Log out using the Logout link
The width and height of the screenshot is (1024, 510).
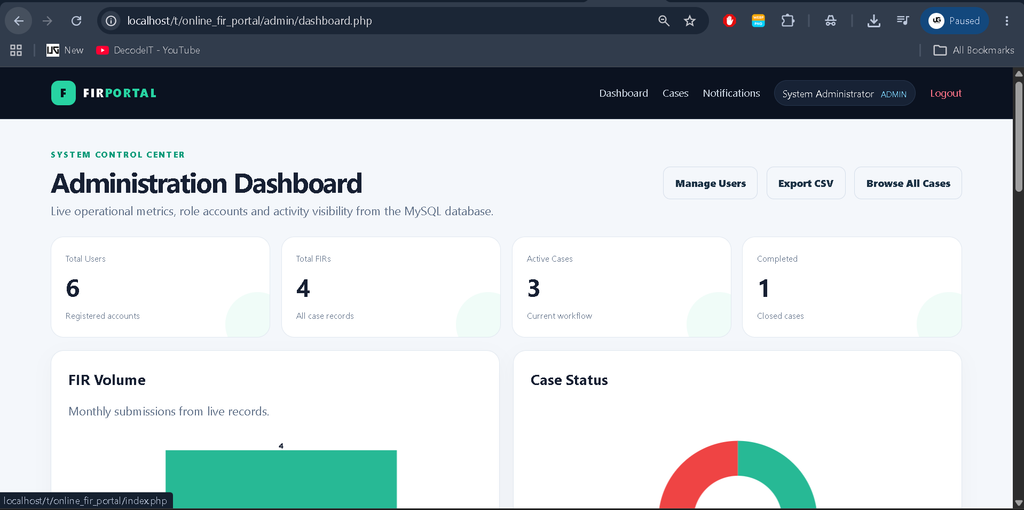tap(946, 93)
